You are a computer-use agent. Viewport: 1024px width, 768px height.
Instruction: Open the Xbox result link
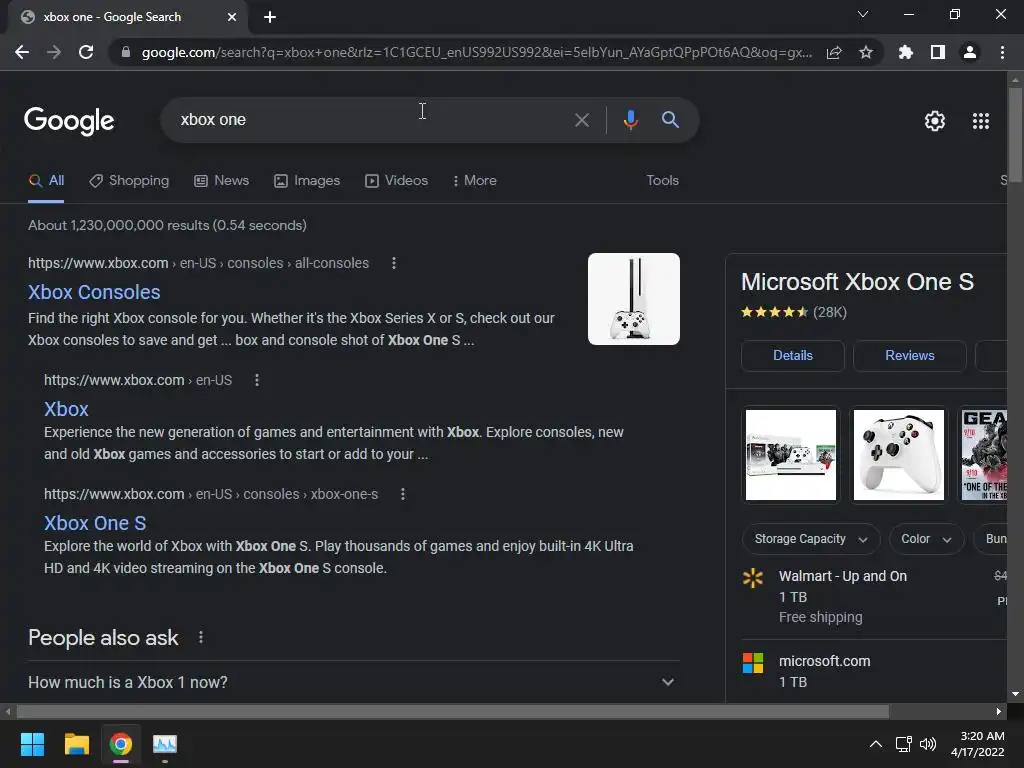[66, 409]
